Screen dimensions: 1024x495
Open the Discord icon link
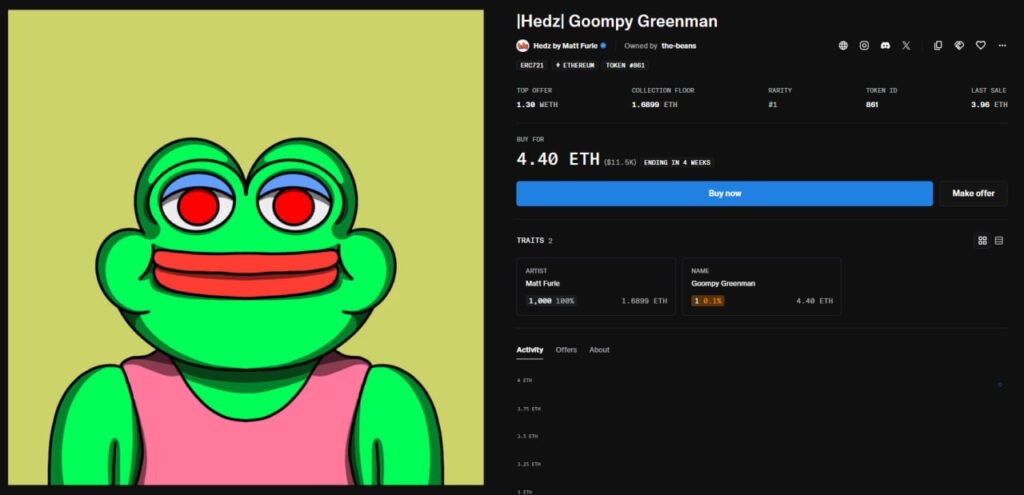tap(885, 46)
